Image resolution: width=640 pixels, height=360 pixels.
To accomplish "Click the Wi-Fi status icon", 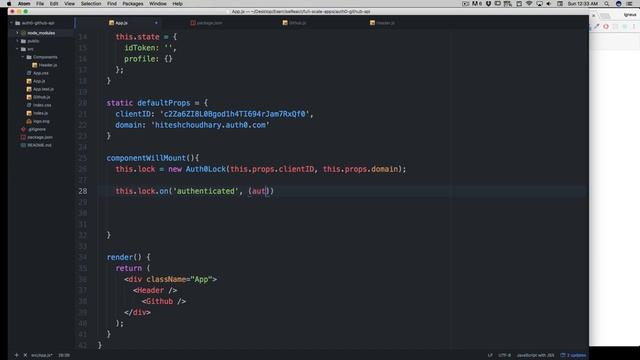I will [x=529, y=4].
